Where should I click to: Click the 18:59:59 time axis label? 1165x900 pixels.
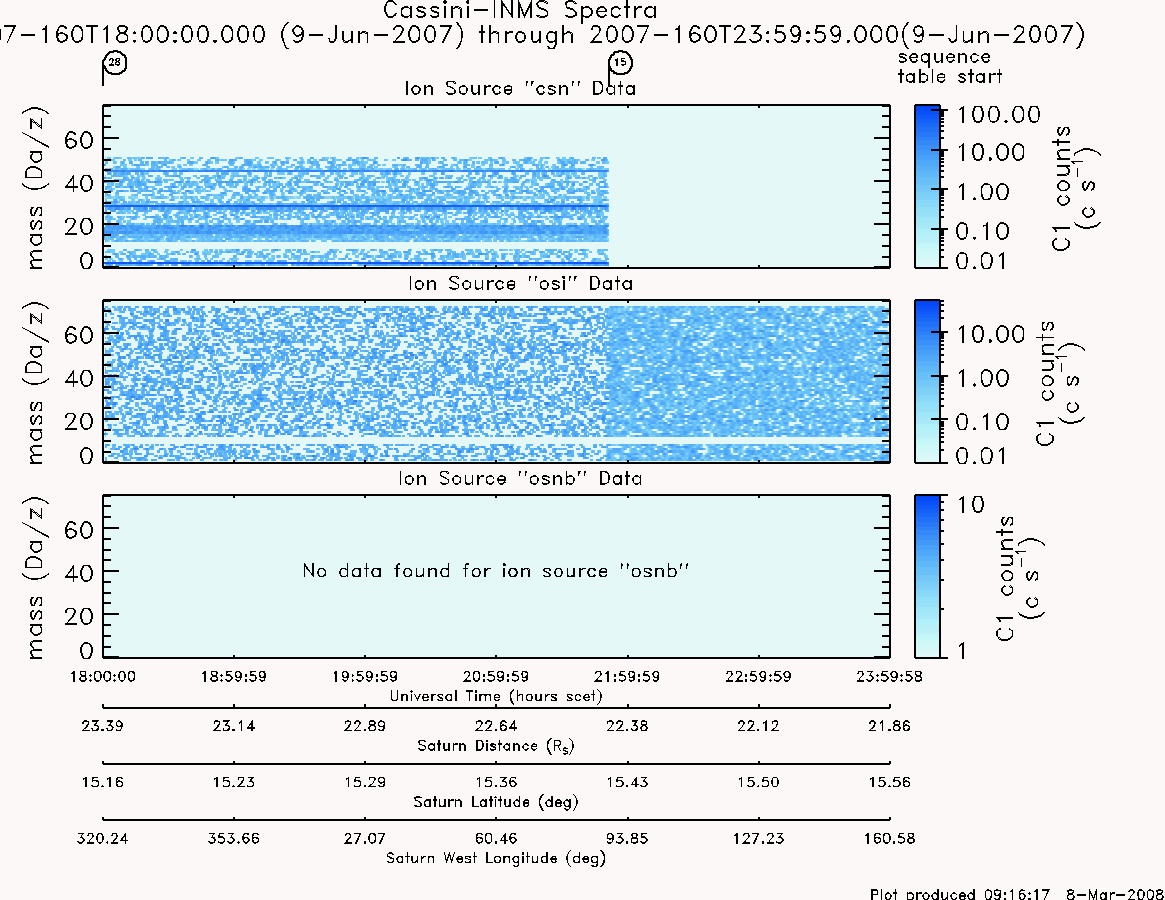point(233,676)
